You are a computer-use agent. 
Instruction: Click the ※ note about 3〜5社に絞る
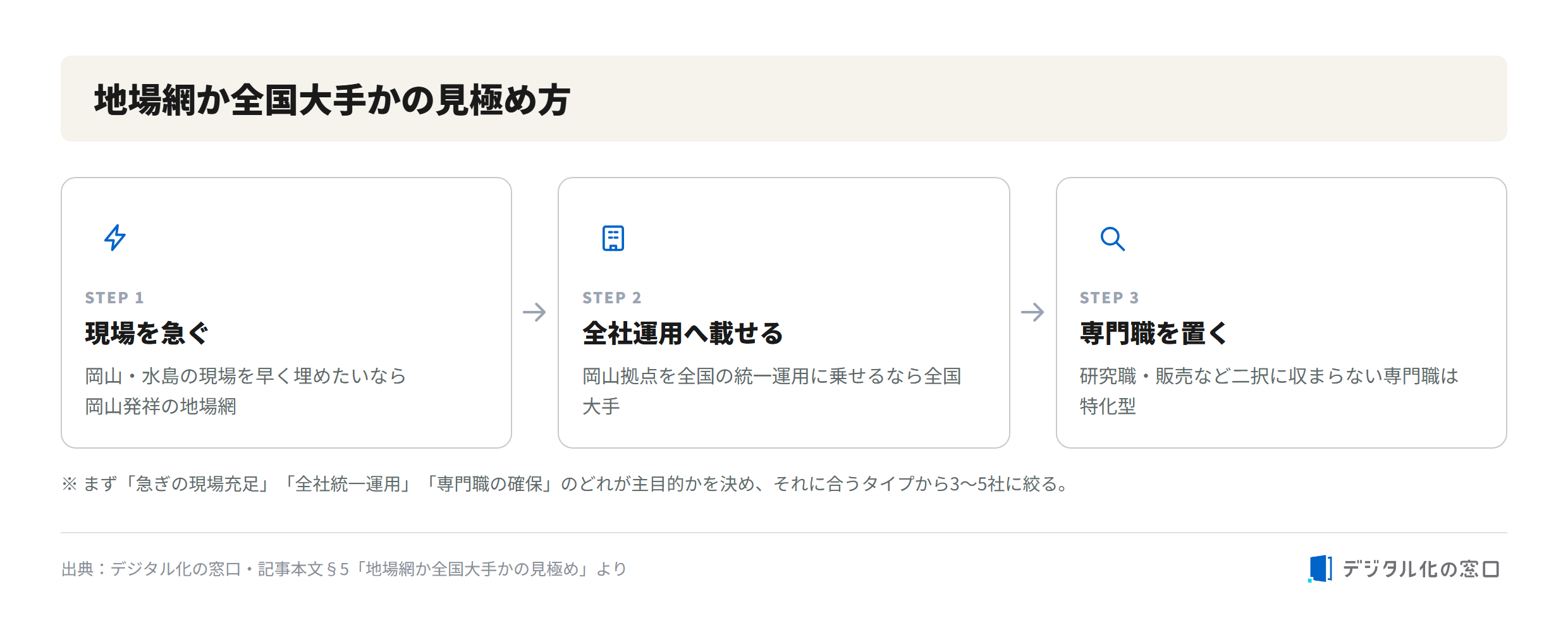tap(567, 484)
